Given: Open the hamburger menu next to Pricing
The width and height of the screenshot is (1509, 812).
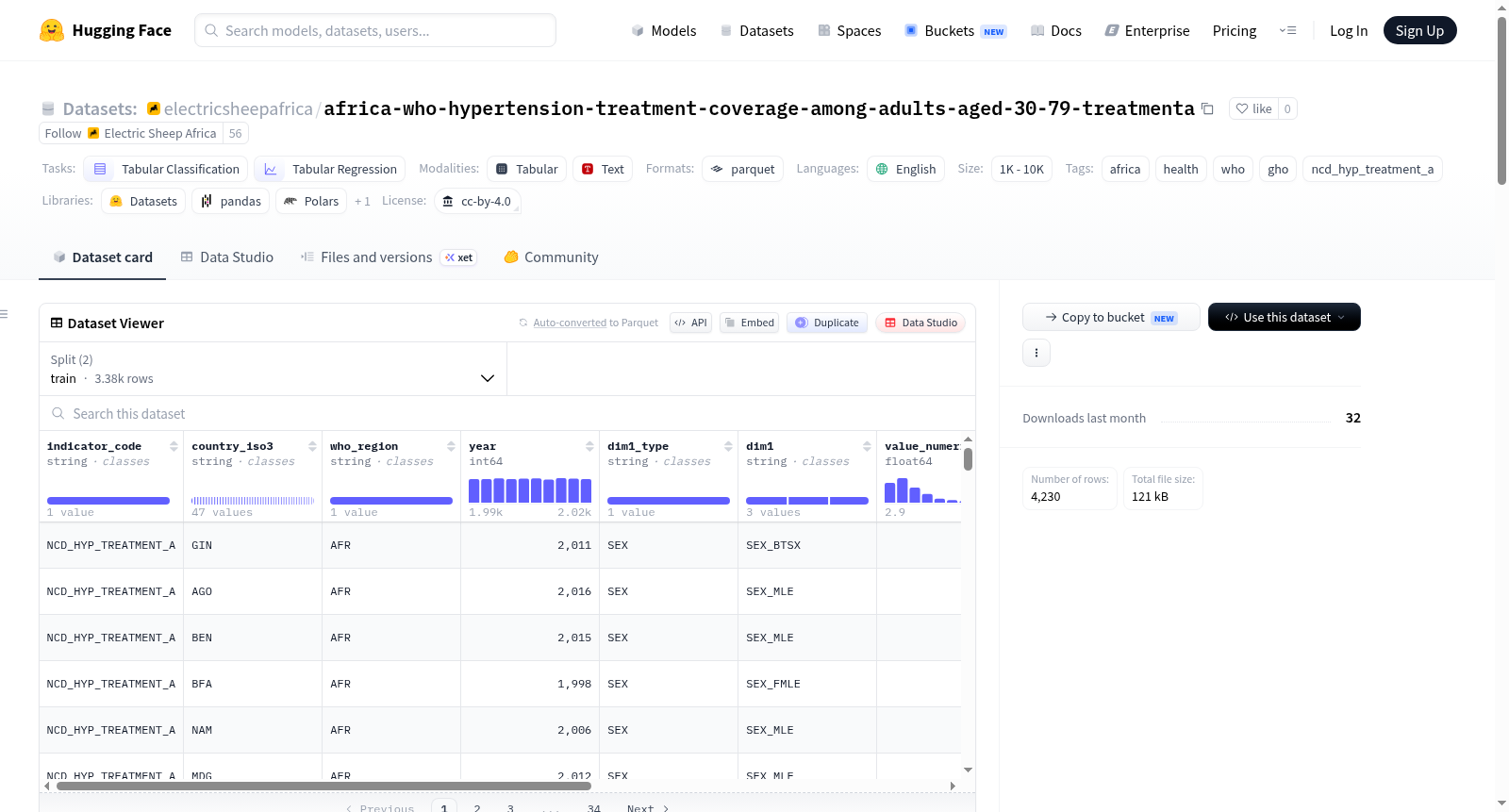Looking at the screenshot, I should [1287, 30].
